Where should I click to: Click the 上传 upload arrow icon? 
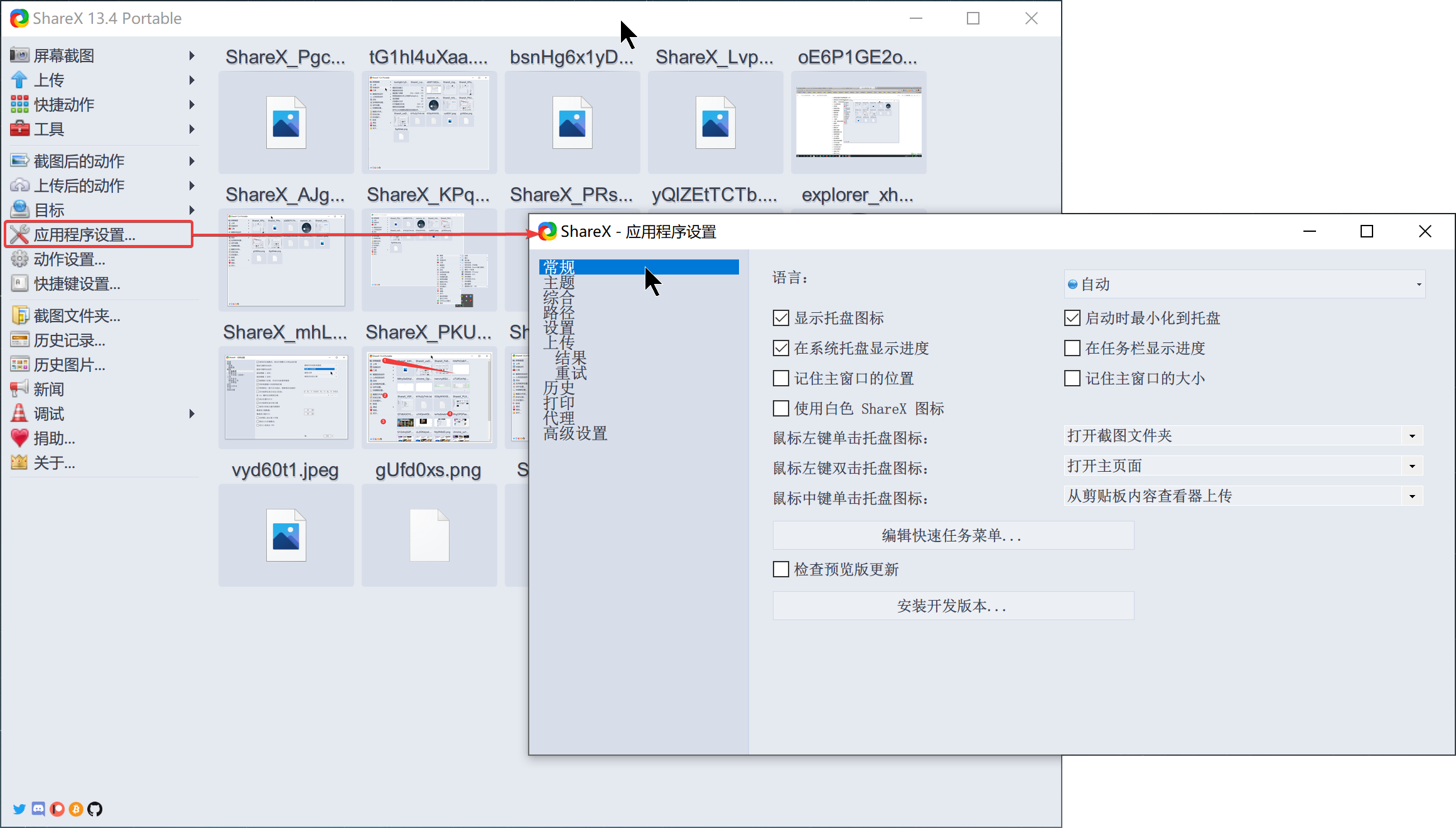(x=19, y=80)
